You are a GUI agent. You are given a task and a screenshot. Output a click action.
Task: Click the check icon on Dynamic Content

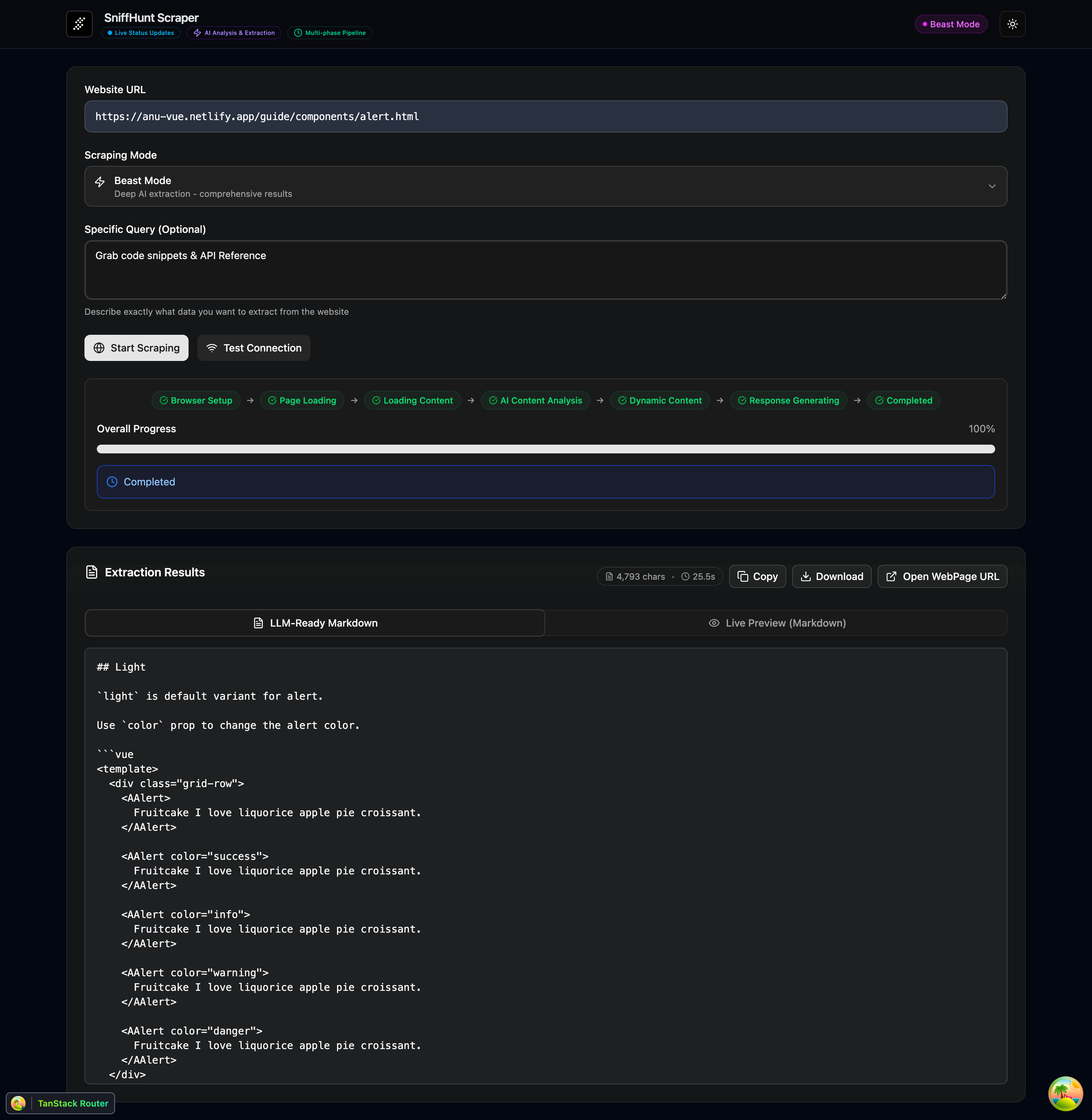coord(622,400)
